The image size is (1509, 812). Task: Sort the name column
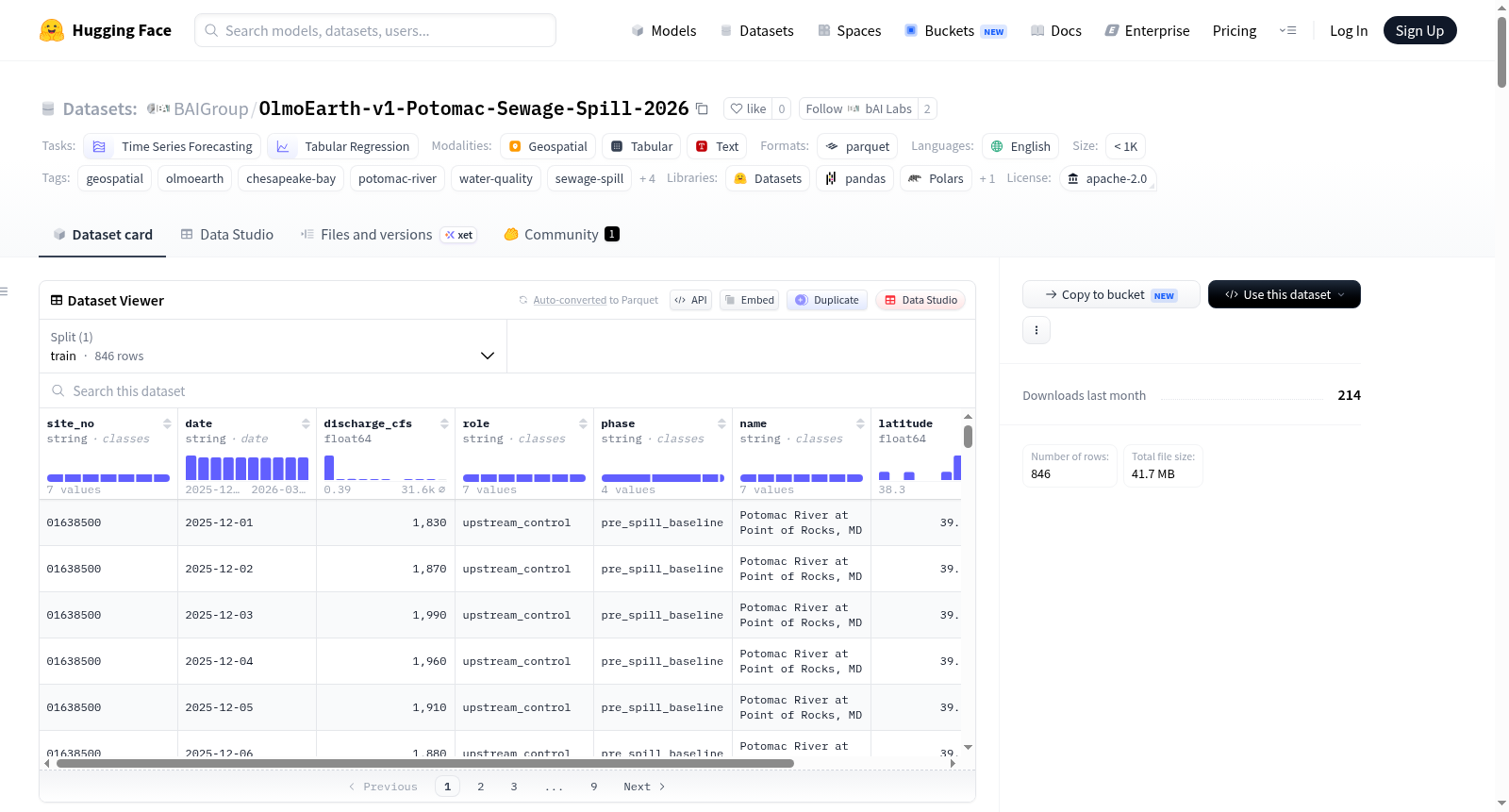[860, 423]
